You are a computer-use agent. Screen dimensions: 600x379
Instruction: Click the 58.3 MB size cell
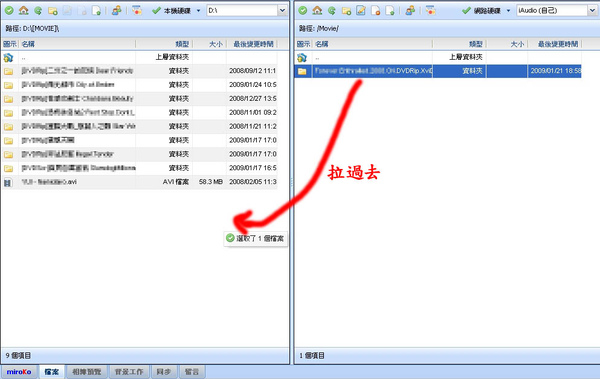pyautogui.click(x=210, y=182)
